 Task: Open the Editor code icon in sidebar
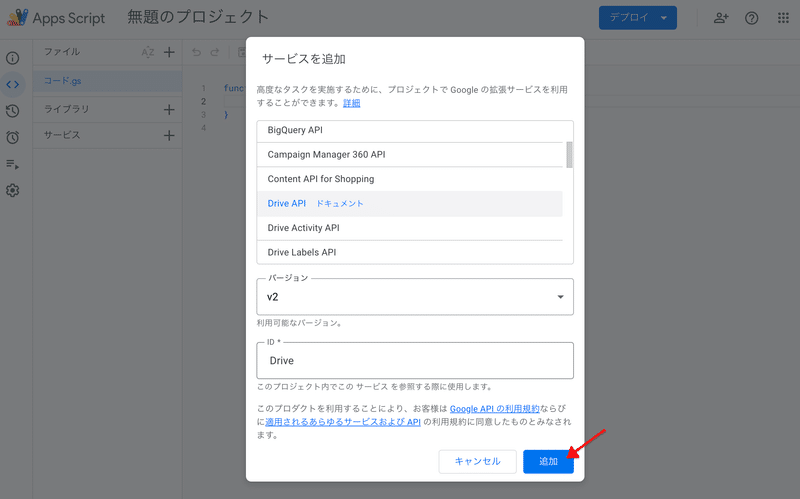[x=13, y=85]
